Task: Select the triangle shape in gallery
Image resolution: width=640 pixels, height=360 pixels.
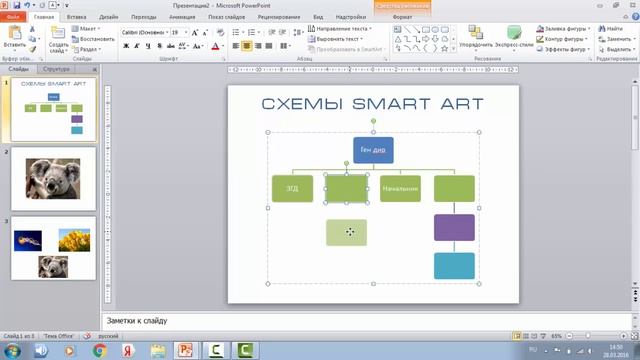Action: (x=398, y=39)
